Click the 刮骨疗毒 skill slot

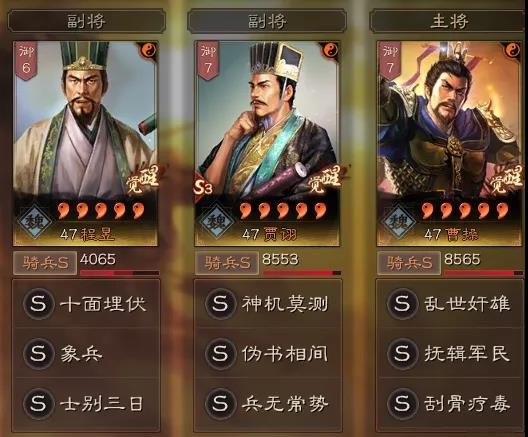pyautogui.click(x=450, y=403)
